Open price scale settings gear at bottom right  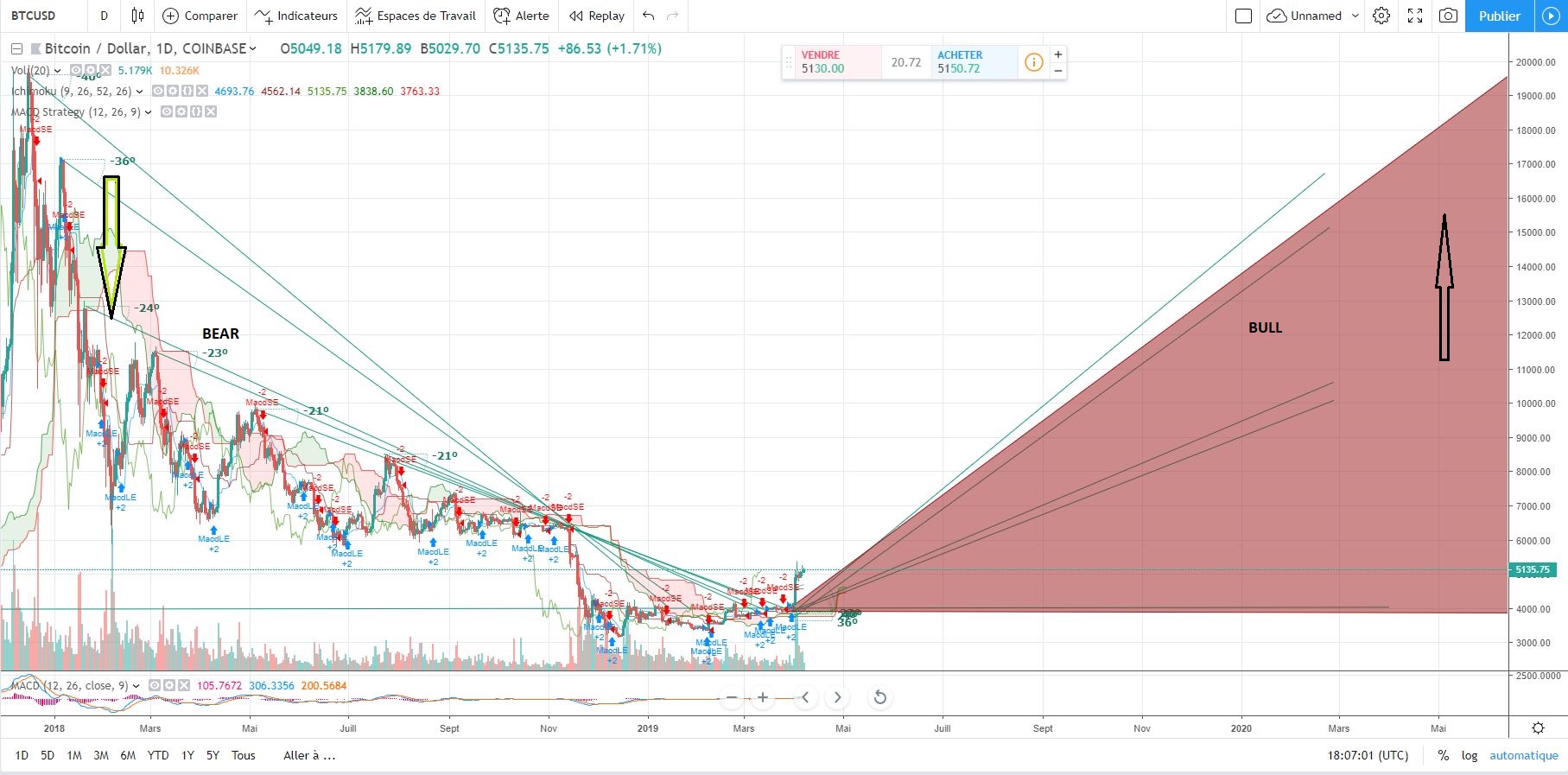tap(1538, 728)
